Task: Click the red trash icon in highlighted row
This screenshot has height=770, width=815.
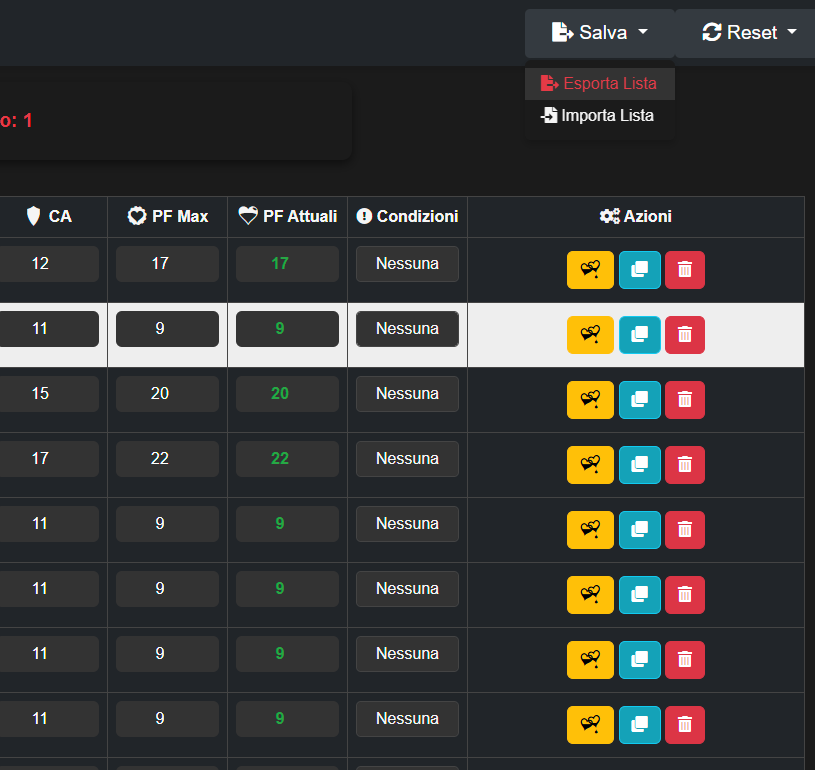Action: tap(684, 335)
